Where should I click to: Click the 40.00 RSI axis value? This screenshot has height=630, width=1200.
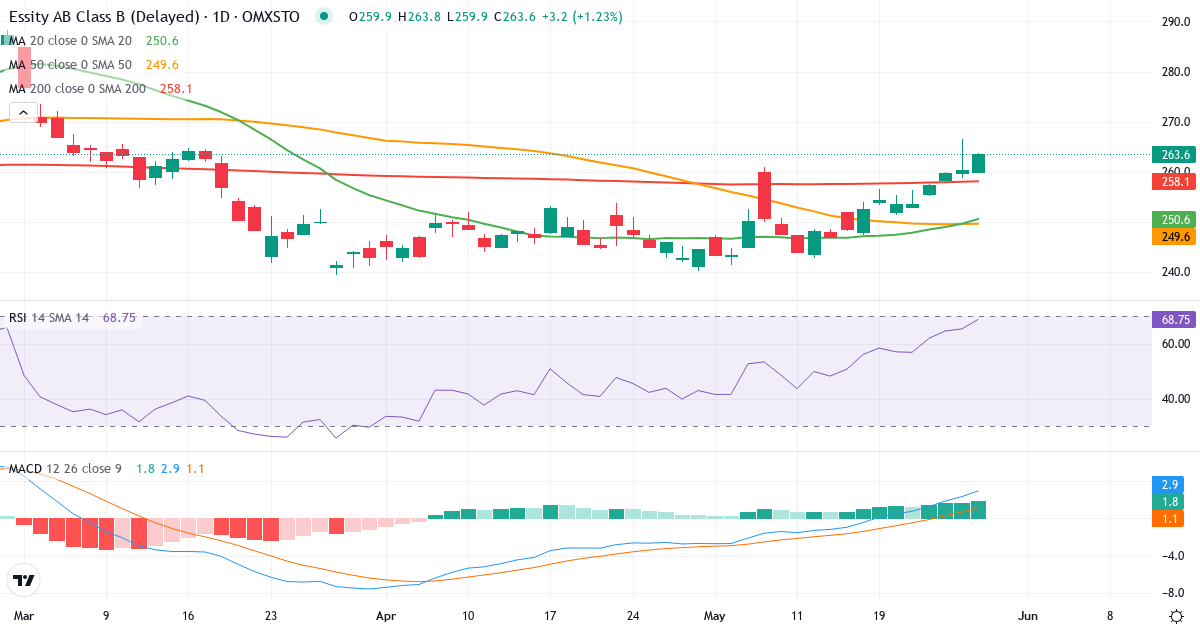pos(1175,399)
